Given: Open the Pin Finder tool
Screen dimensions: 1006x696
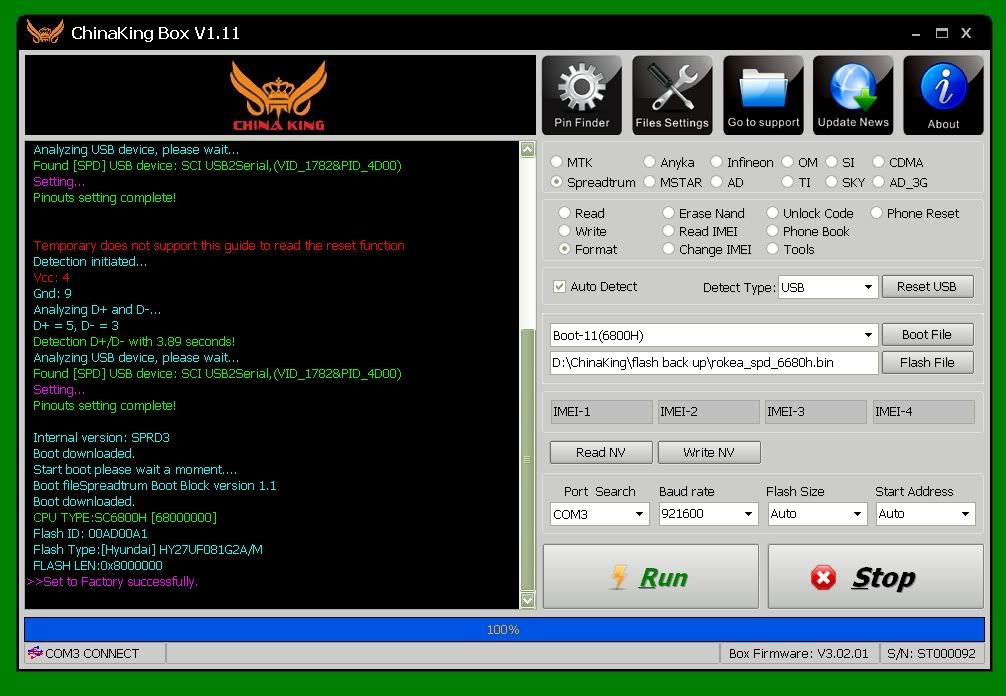Looking at the screenshot, I should [x=582, y=95].
